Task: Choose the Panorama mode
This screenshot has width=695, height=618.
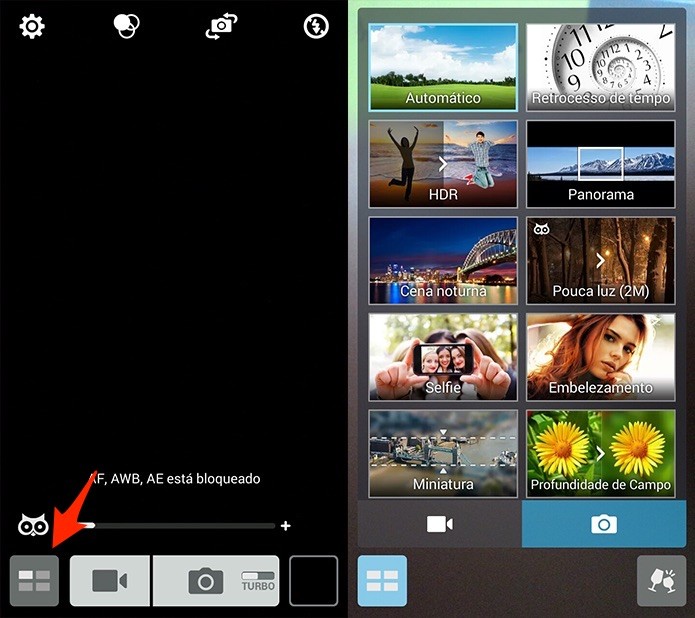Action: click(x=601, y=164)
